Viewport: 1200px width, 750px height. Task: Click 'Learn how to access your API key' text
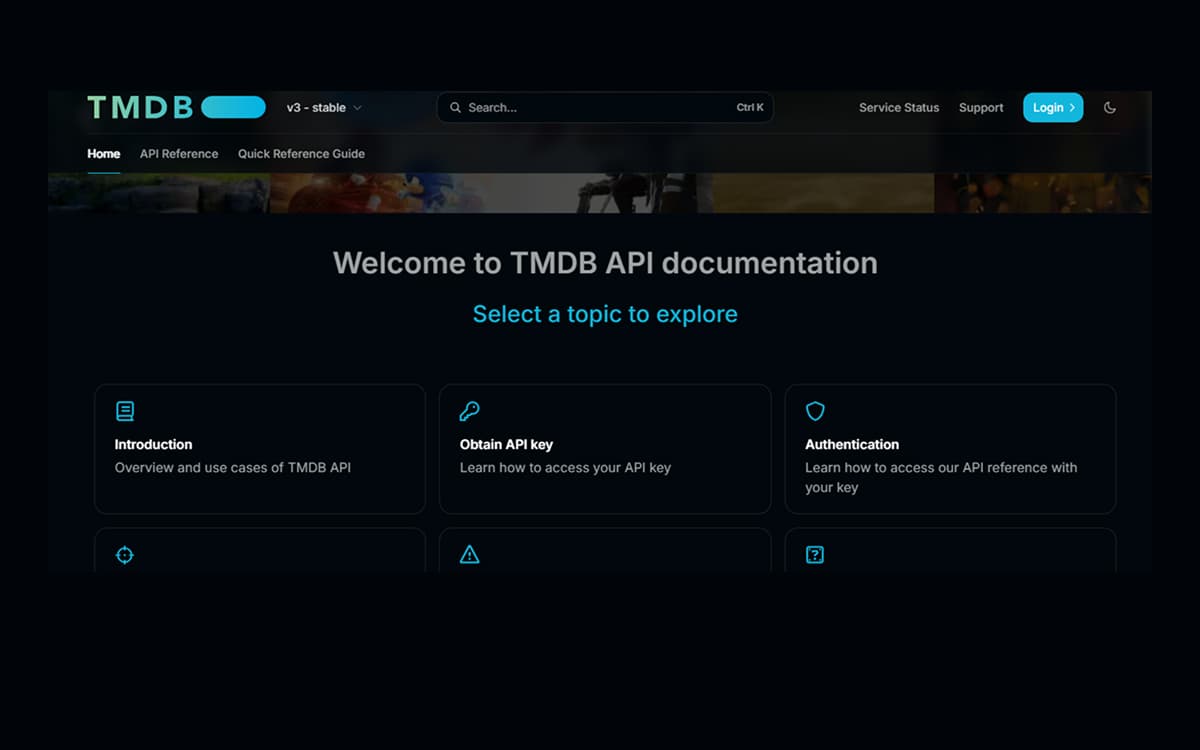565,467
